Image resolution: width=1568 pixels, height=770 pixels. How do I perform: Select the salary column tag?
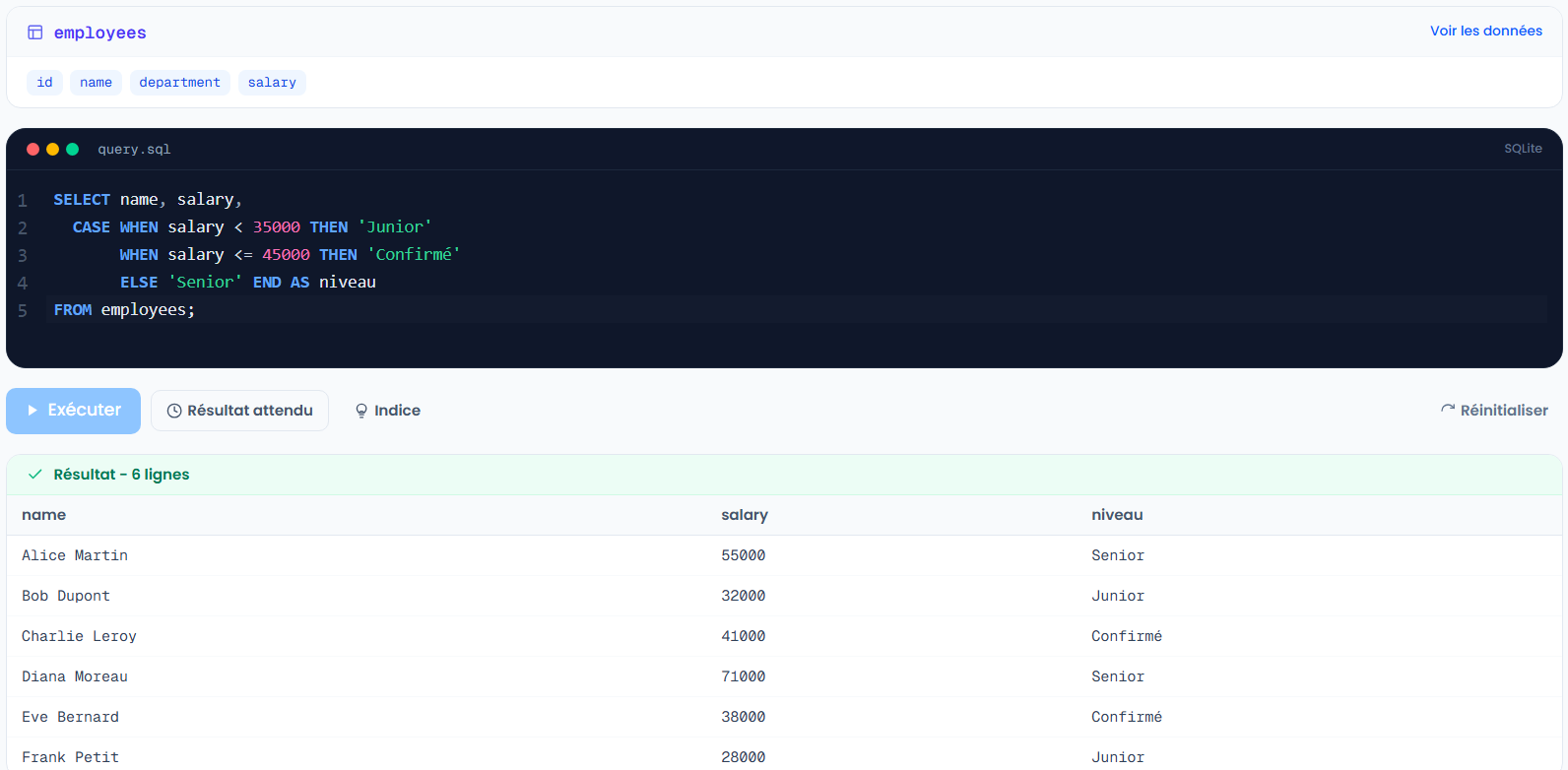pyautogui.click(x=272, y=83)
